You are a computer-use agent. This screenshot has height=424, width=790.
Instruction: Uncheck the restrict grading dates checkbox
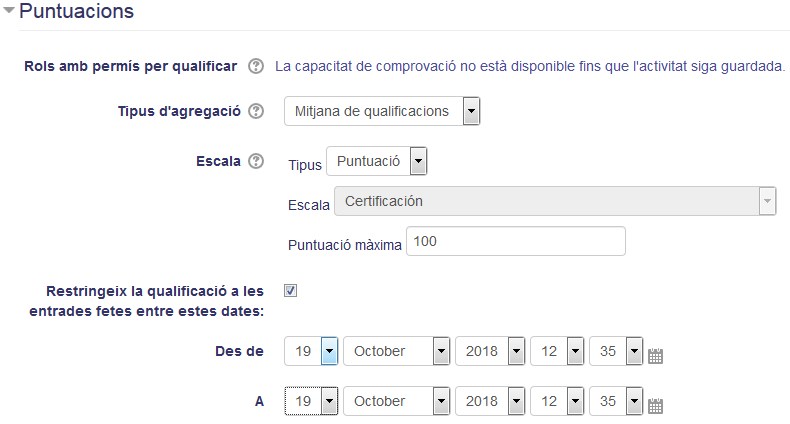click(x=290, y=291)
